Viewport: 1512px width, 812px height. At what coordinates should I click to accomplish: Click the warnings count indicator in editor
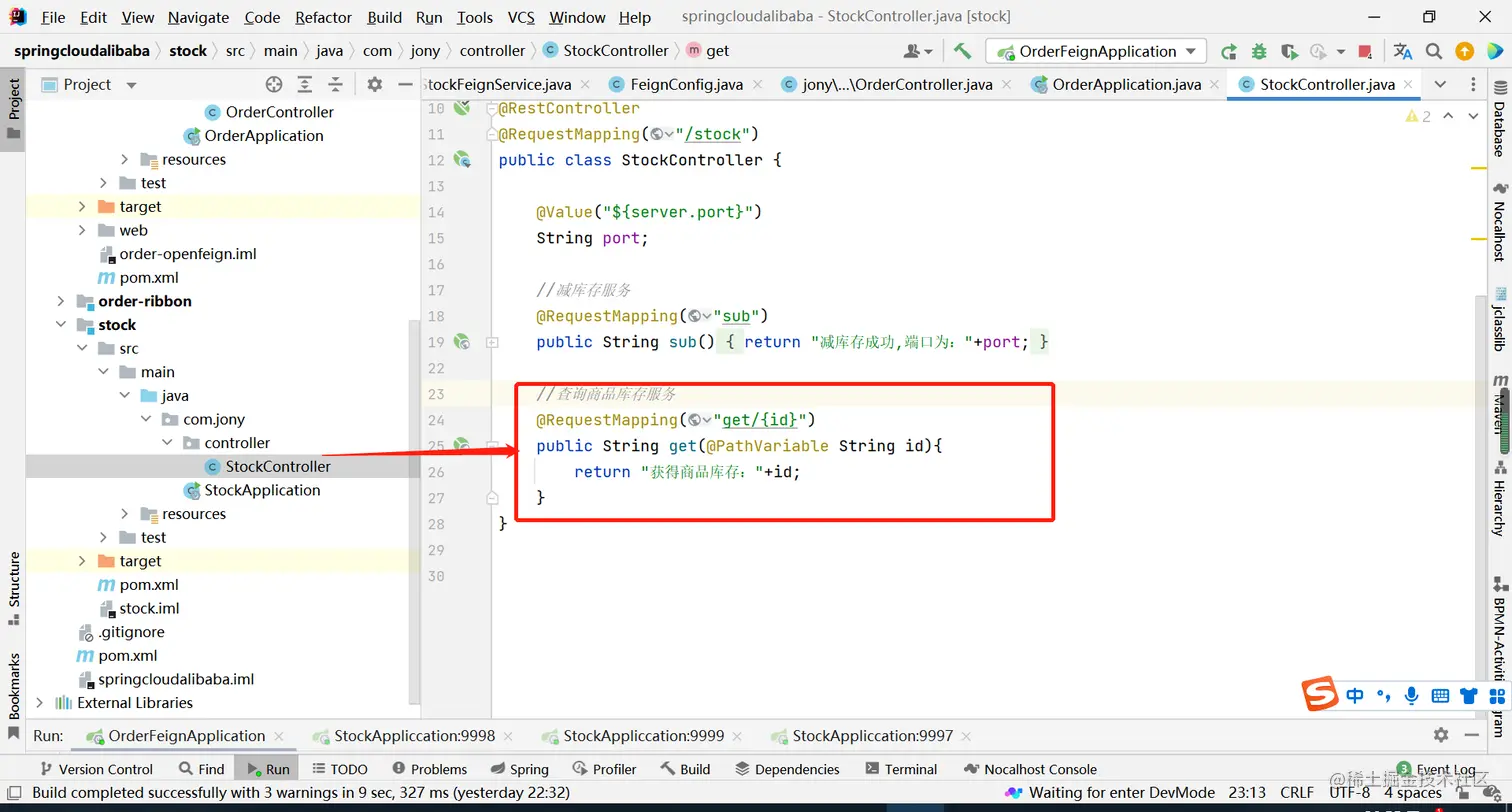(1418, 116)
